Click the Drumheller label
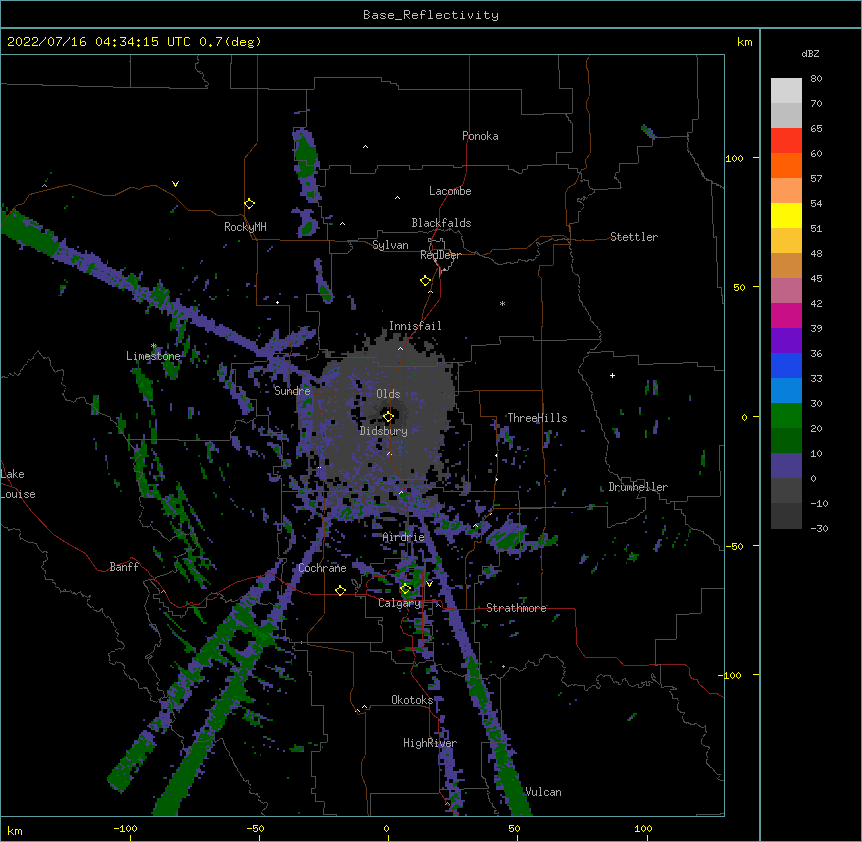Viewport: 862px width, 842px height. 638,487
